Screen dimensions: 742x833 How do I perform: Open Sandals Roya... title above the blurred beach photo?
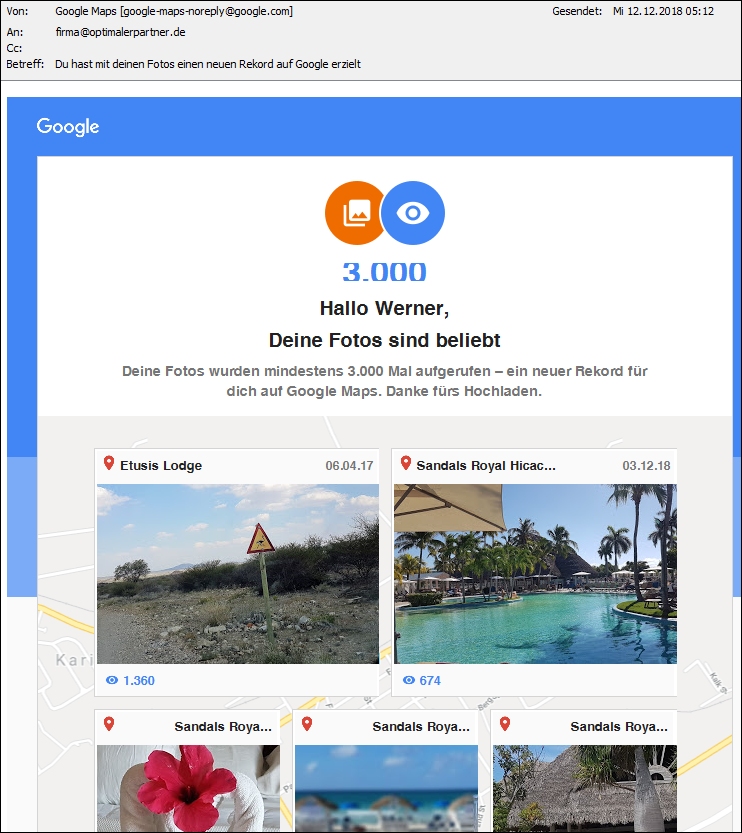[x=421, y=727]
